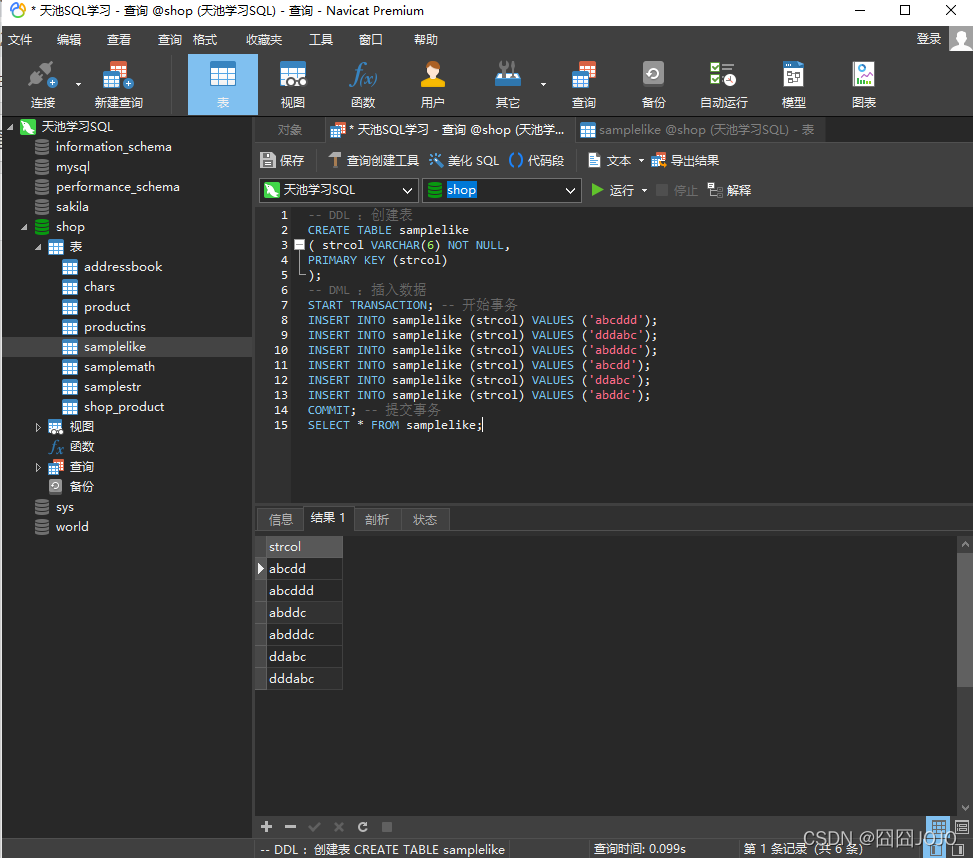Open the 文本 text dropdown arrow
The image size is (973, 858).
641,161
